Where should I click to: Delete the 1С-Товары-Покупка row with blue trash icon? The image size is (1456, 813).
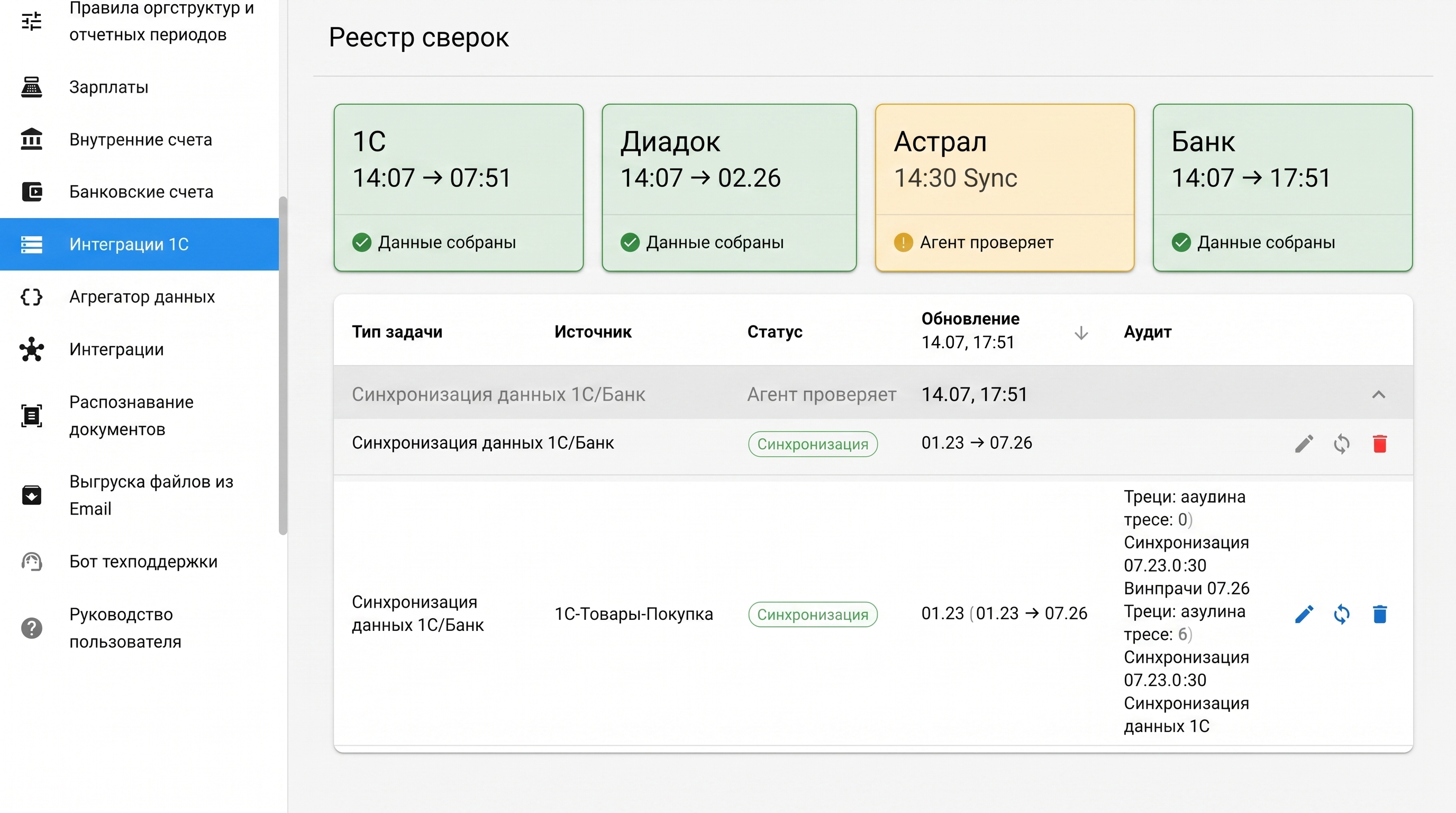click(x=1380, y=614)
